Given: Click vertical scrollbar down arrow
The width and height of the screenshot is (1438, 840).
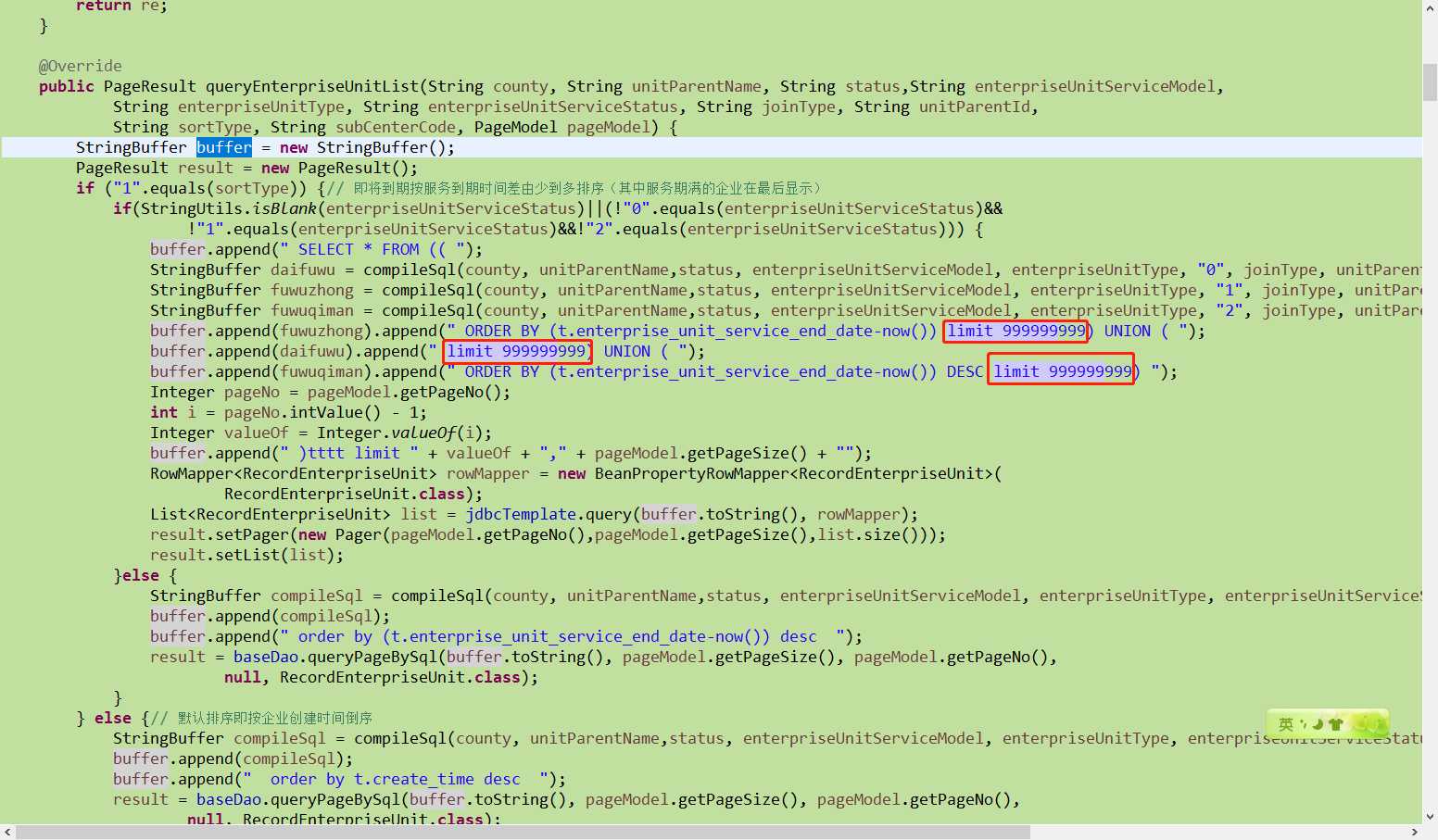Looking at the screenshot, I should [1430, 817].
